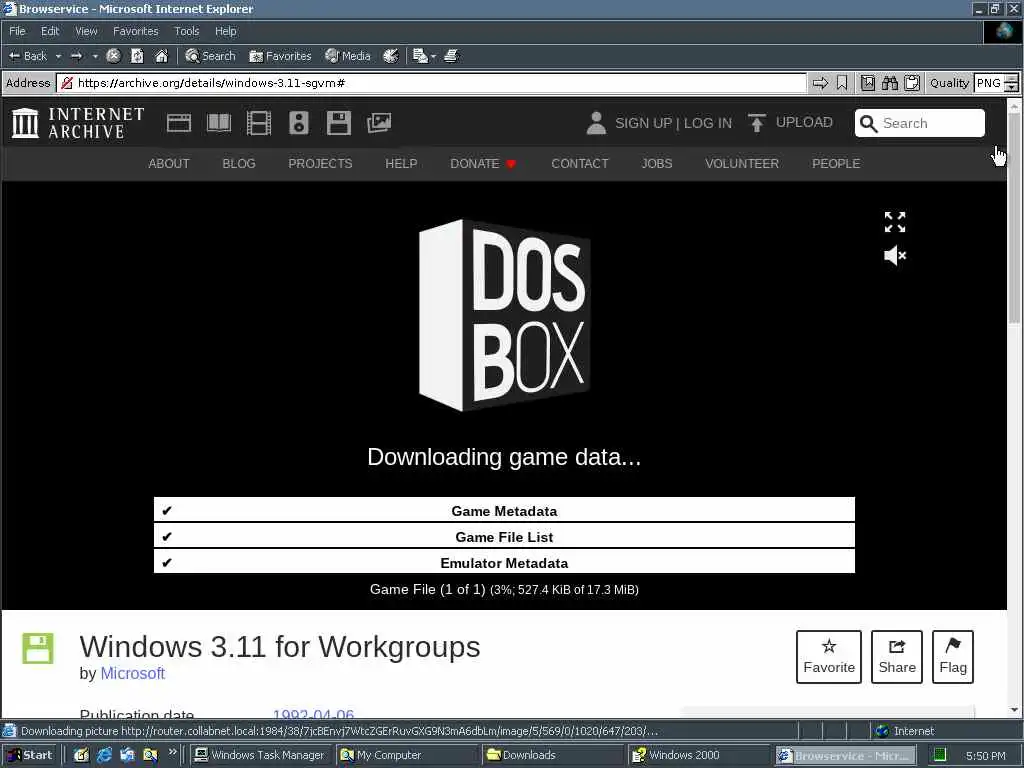Viewport: 1024px width, 768px height.
Task: Open the Media toolbar button
Action: point(348,56)
